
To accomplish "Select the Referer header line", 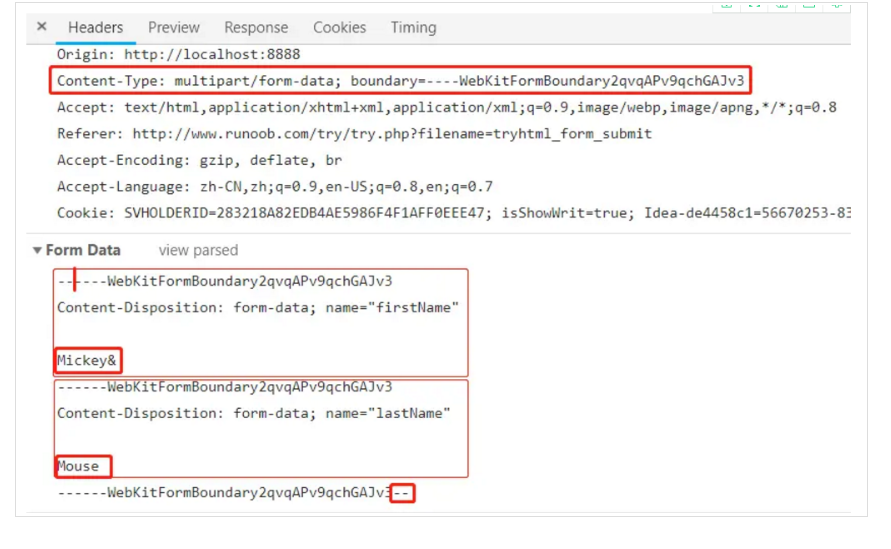I will coord(354,134).
